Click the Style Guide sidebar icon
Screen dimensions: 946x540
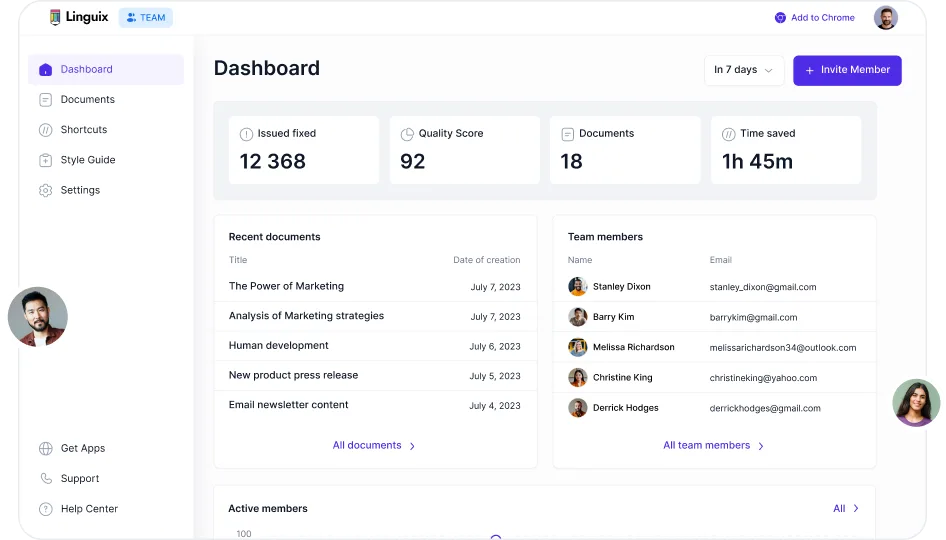[45, 160]
